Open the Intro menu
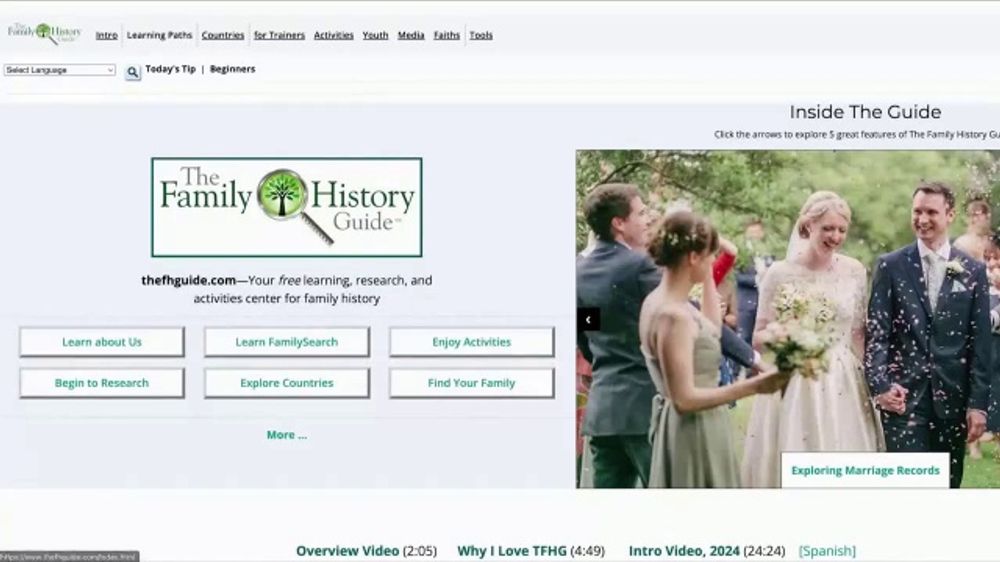The width and height of the screenshot is (1000, 562). 107,35
